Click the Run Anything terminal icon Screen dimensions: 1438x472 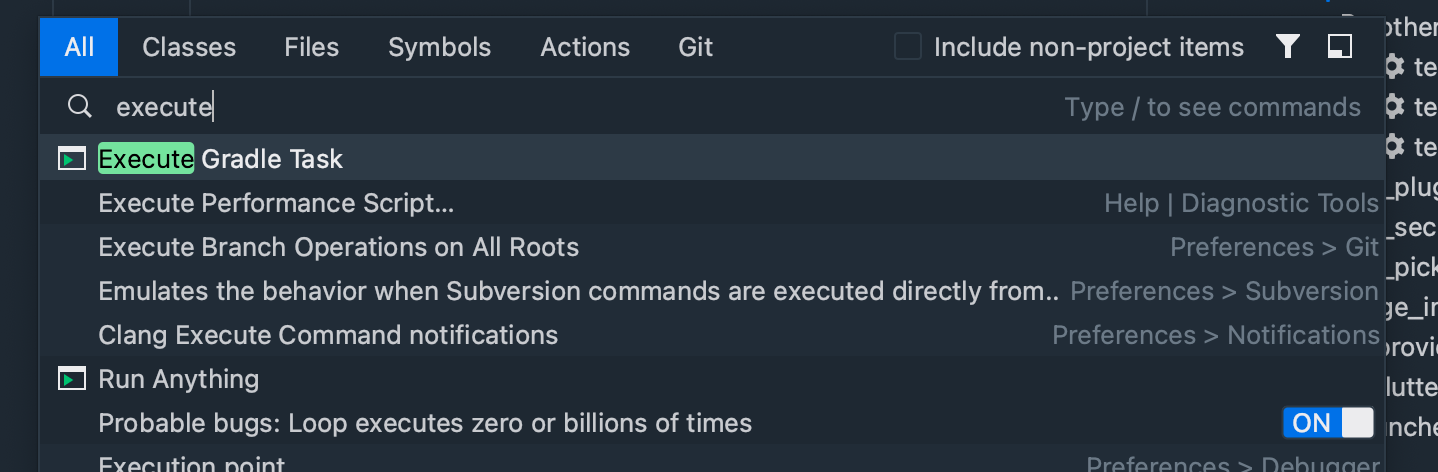click(72, 379)
